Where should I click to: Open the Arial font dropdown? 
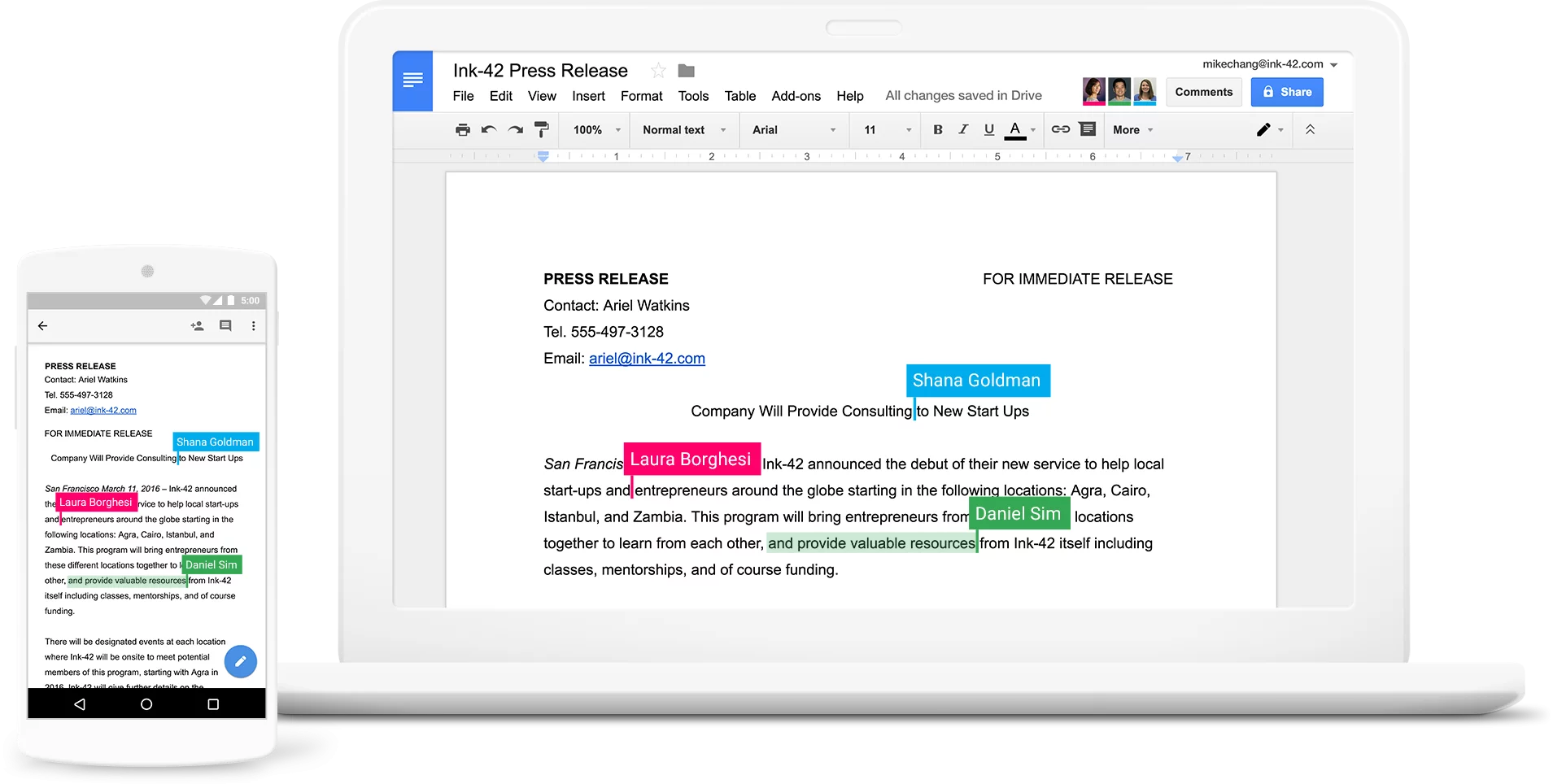794,130
